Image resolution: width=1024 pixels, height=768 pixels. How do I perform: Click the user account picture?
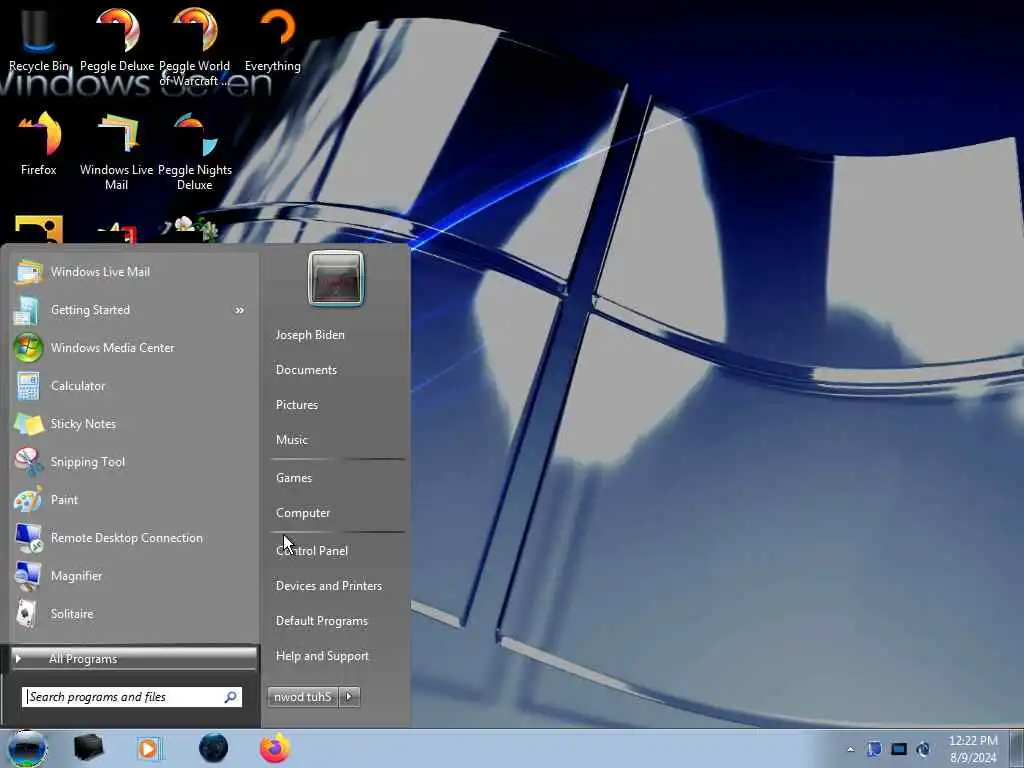(x=336, y=279)
